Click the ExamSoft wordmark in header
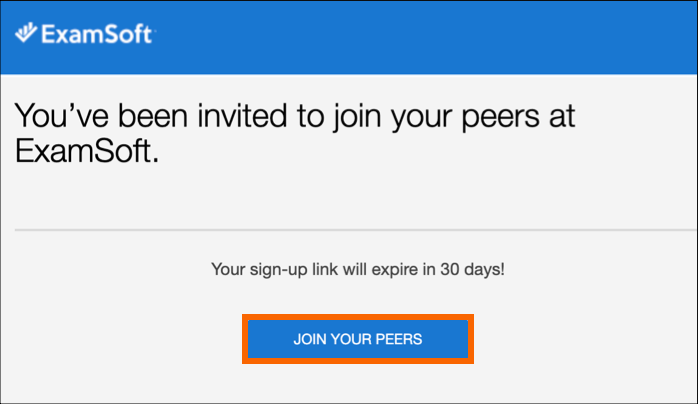Viewport: 698px width, 404px height. [x=97, y=34]
